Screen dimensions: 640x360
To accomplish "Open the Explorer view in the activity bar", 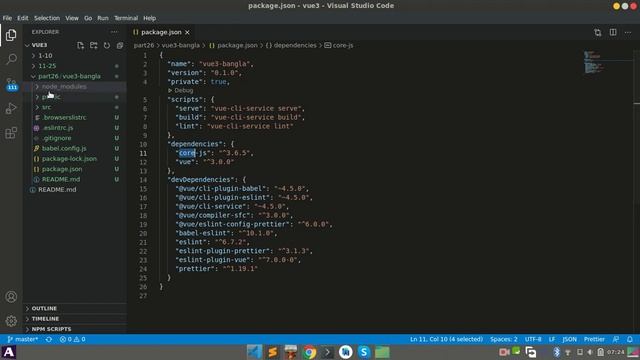I will pos(11,35).
